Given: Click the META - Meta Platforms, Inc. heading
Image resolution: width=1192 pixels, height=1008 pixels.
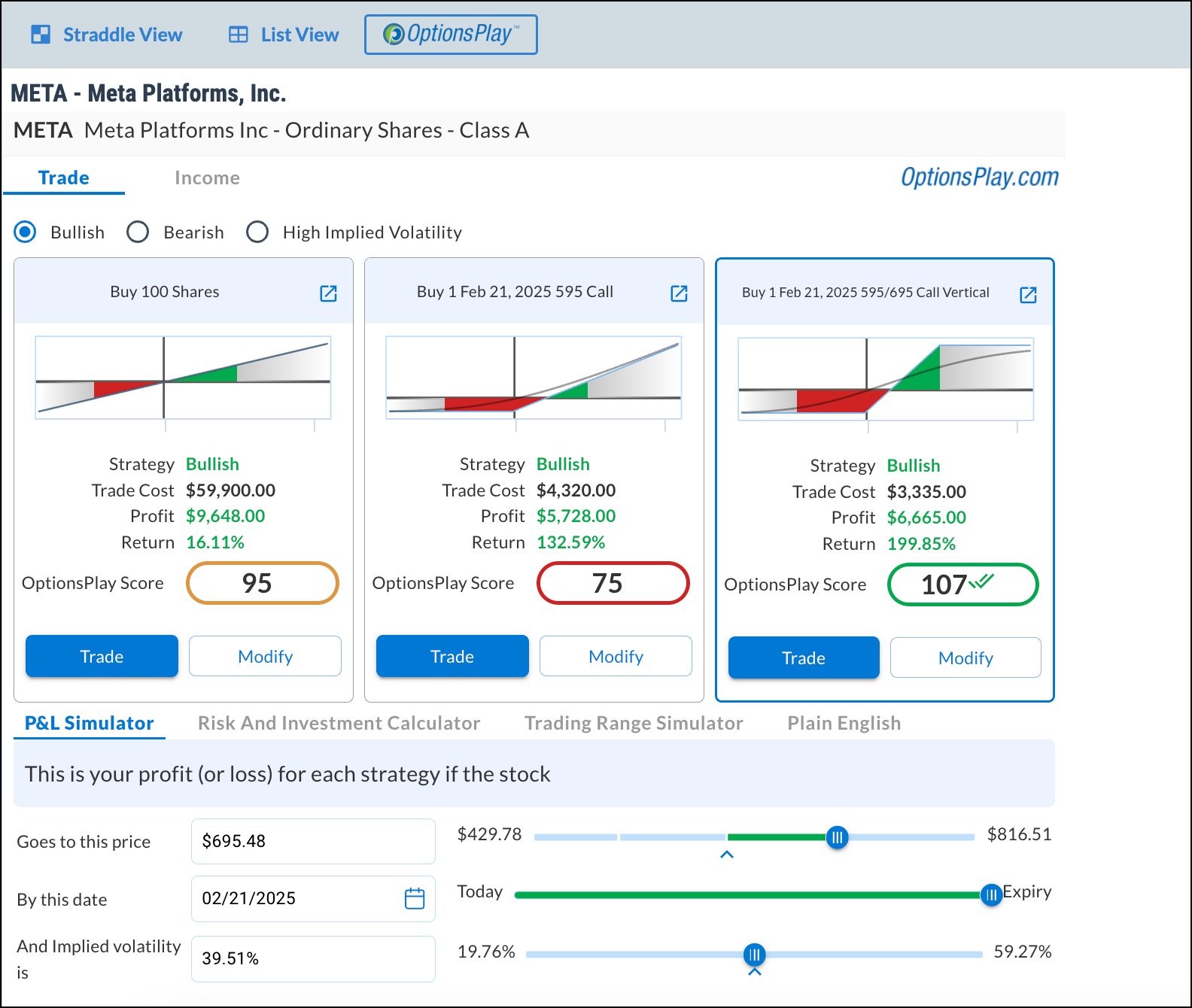Looking at the screenshot, I should point(148,93).
